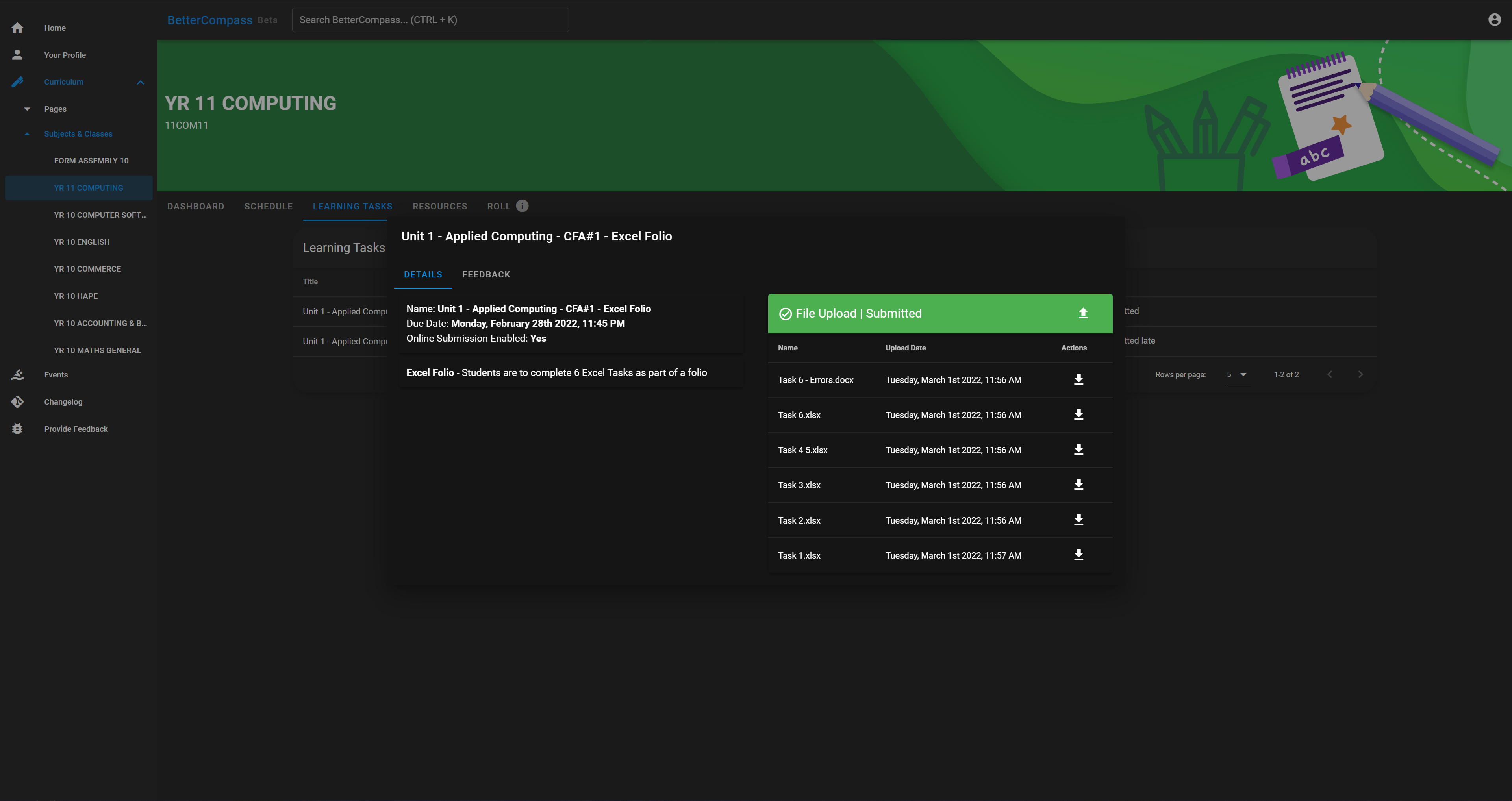Open the Resources tab

click(440, 207)
